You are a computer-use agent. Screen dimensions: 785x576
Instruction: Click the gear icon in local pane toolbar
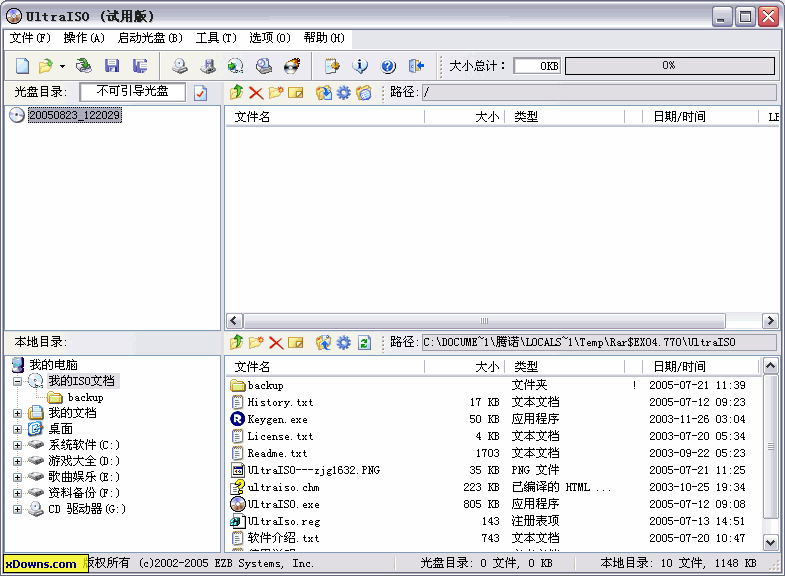tap(344, 343)
